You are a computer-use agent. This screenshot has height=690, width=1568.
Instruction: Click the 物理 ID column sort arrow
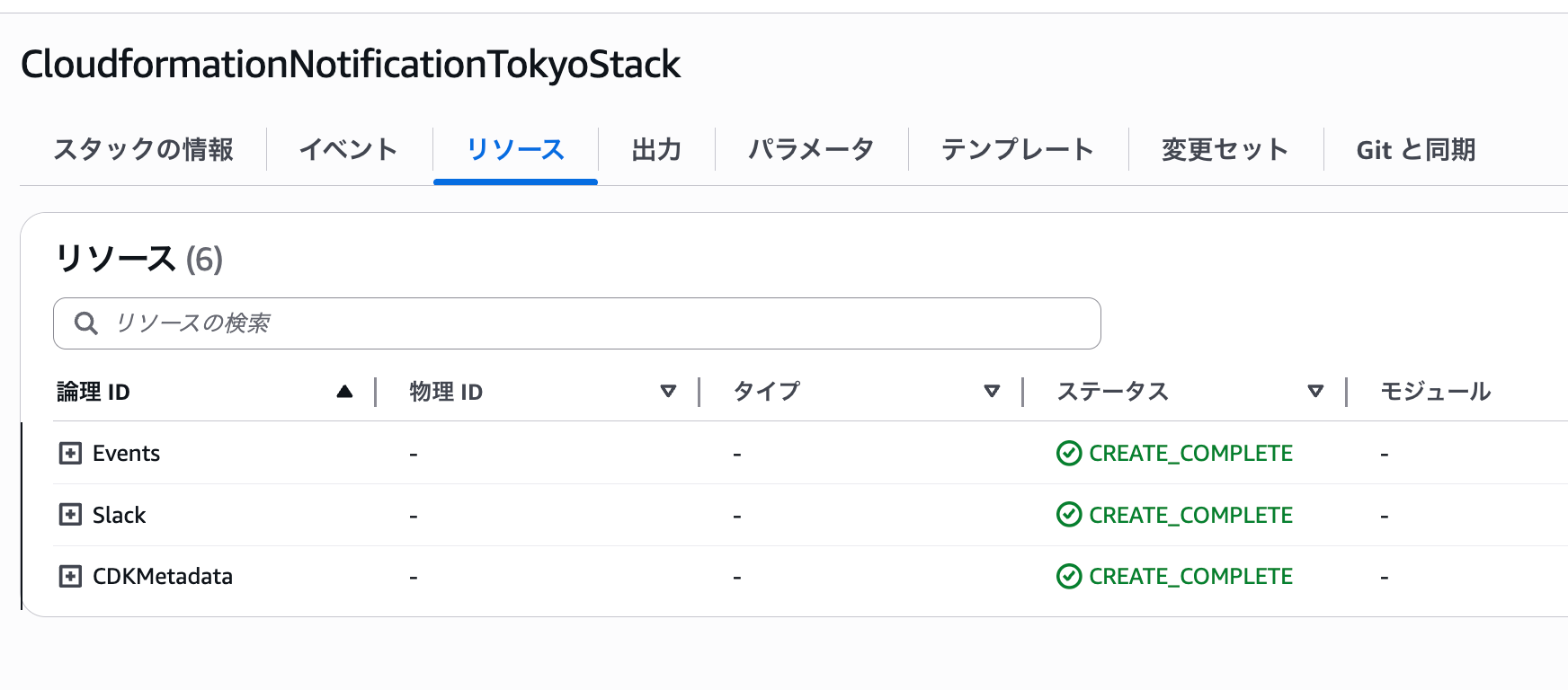668,392
